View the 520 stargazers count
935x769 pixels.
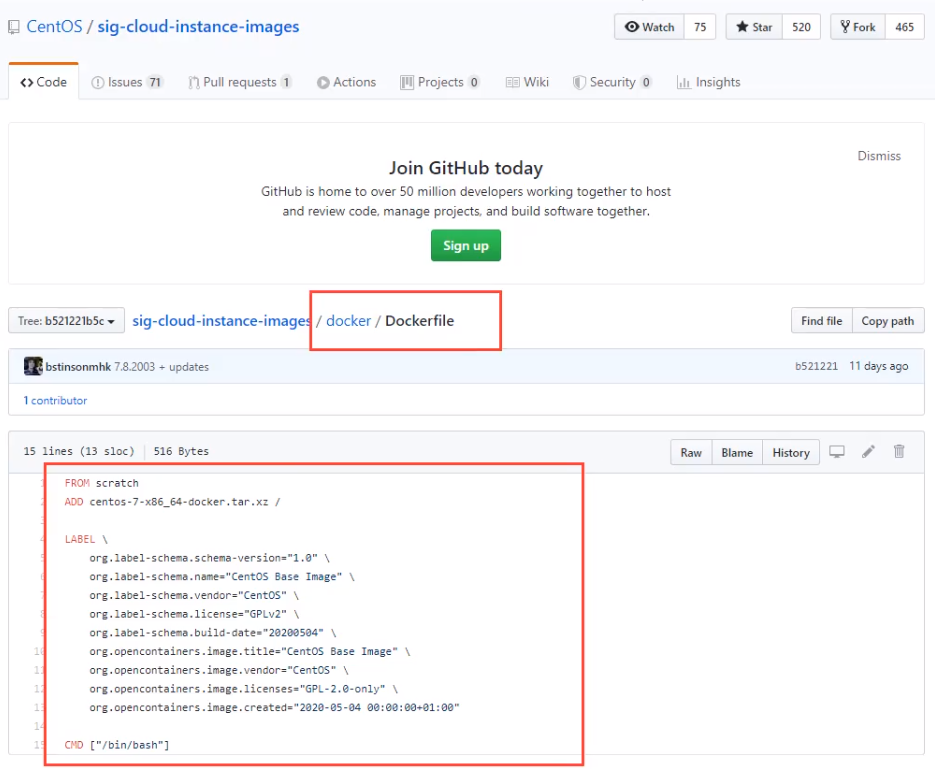click(801, 27)
